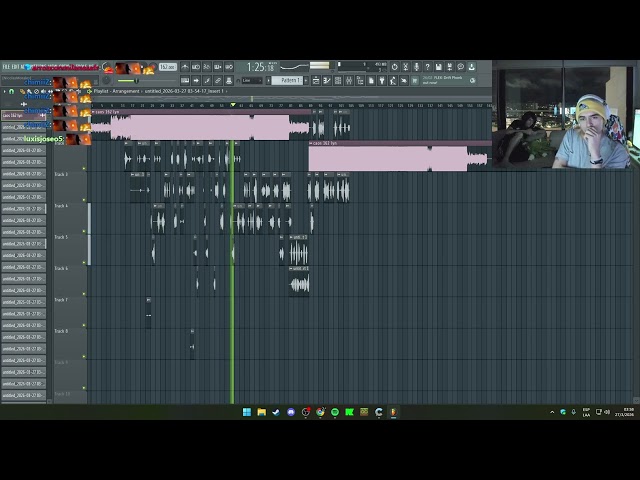The width and height of the screenshot is (640, 480).
Task: Click the tempo display 152
Action: tap(167, 67)
